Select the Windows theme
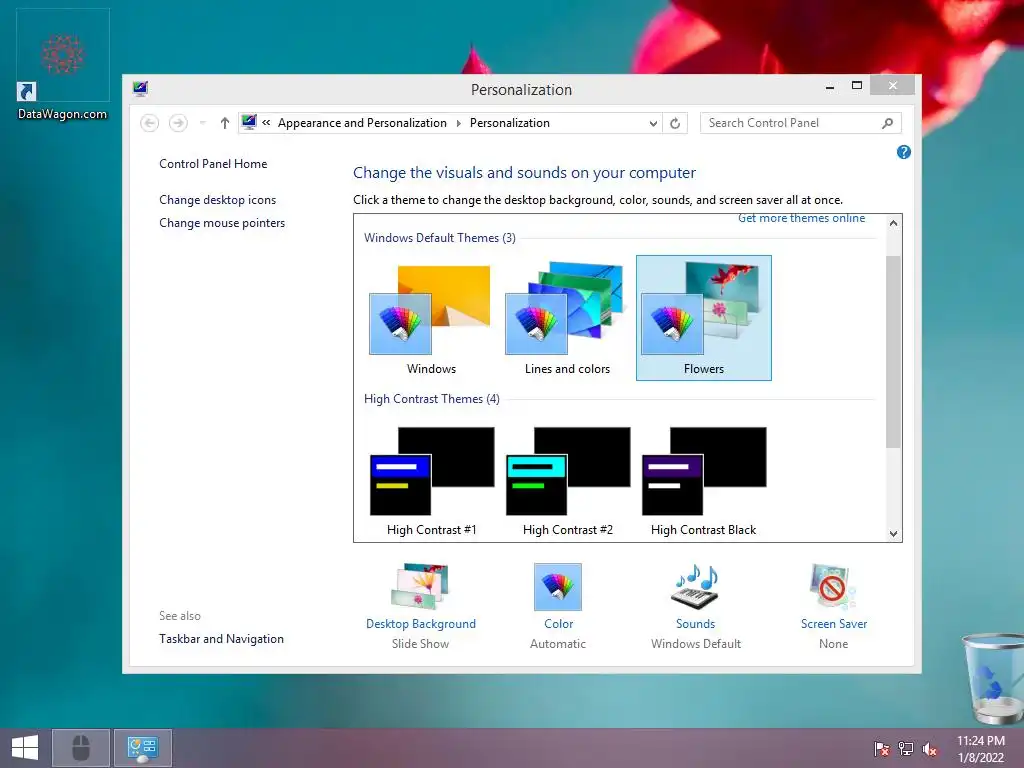This screenshot has width=1024, height=768. pos(431,319)
